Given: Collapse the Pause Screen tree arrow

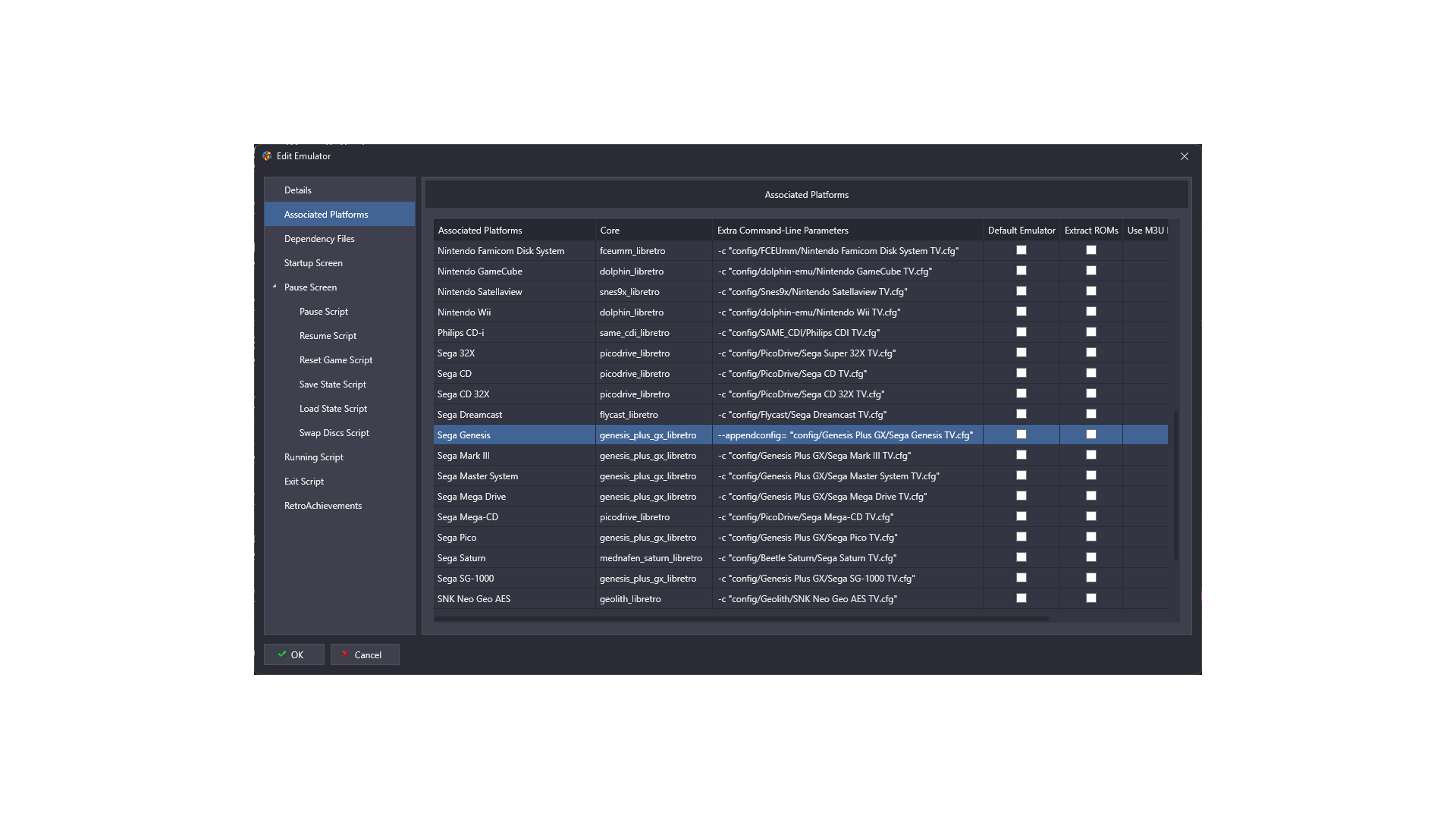Looking at the screenshot, I should point(275,287).
